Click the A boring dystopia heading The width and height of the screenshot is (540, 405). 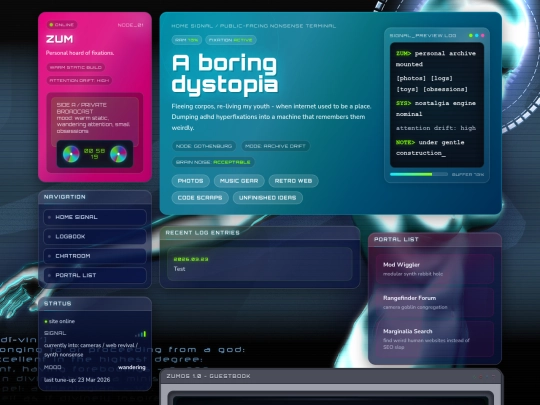[x=225, y=73]
